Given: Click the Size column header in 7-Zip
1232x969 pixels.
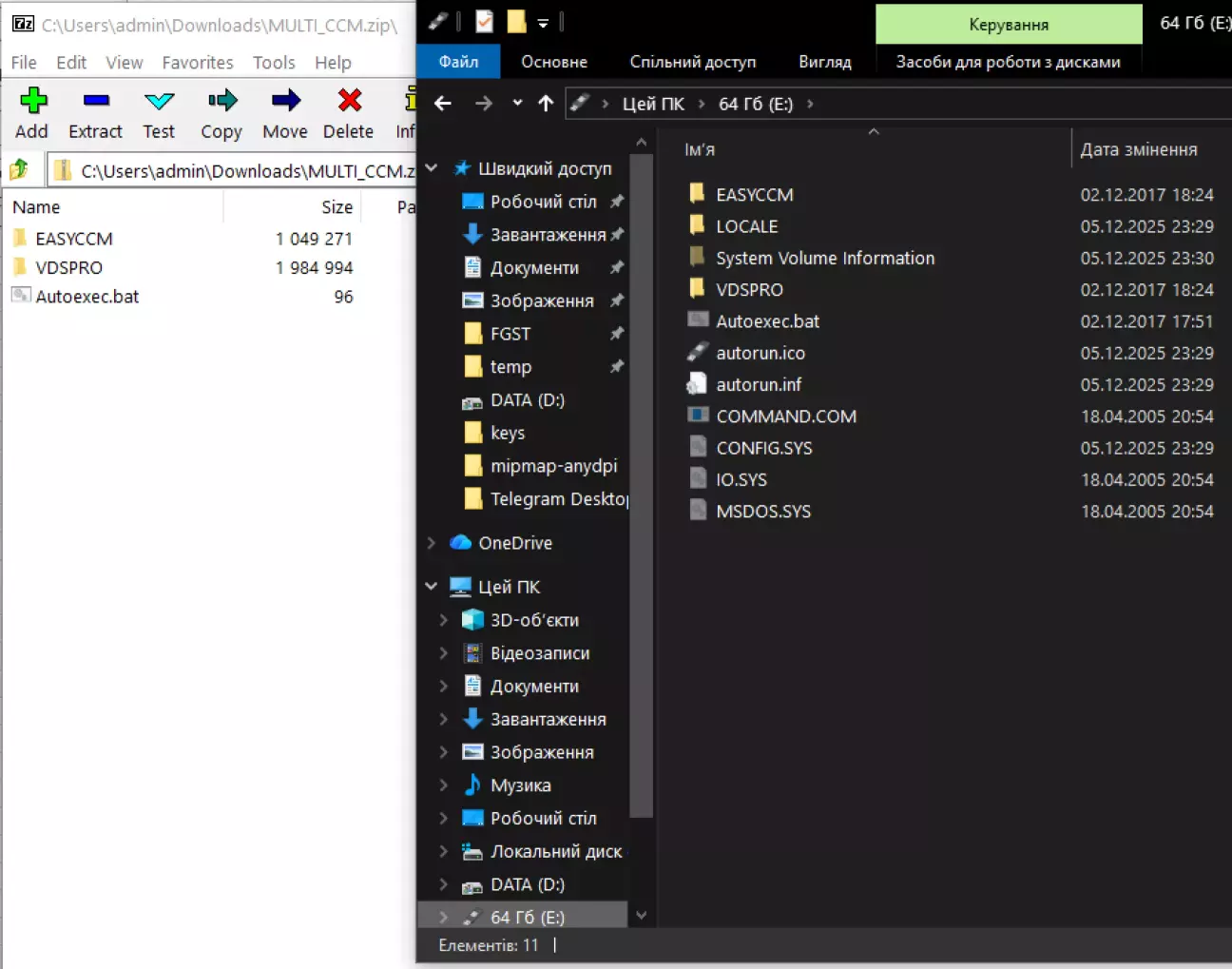Looking at the screenshot, I should (x=337, y=207).
